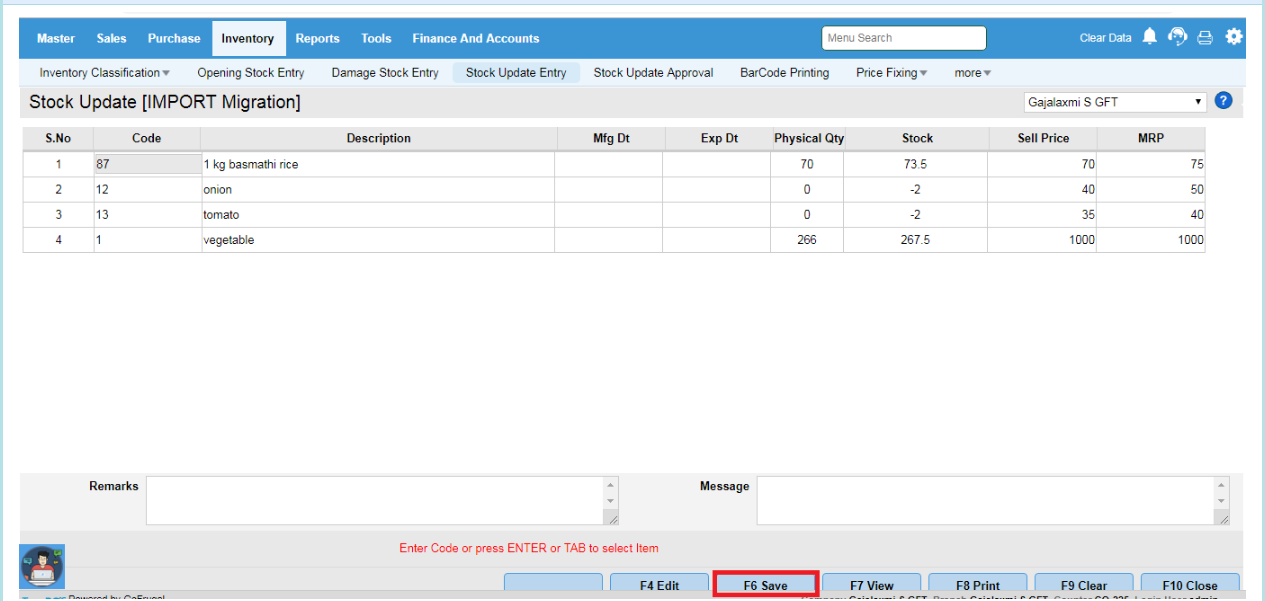
Task: Click the Exp Dt column header
Action: pyautogui.click(x=718, y=139)
